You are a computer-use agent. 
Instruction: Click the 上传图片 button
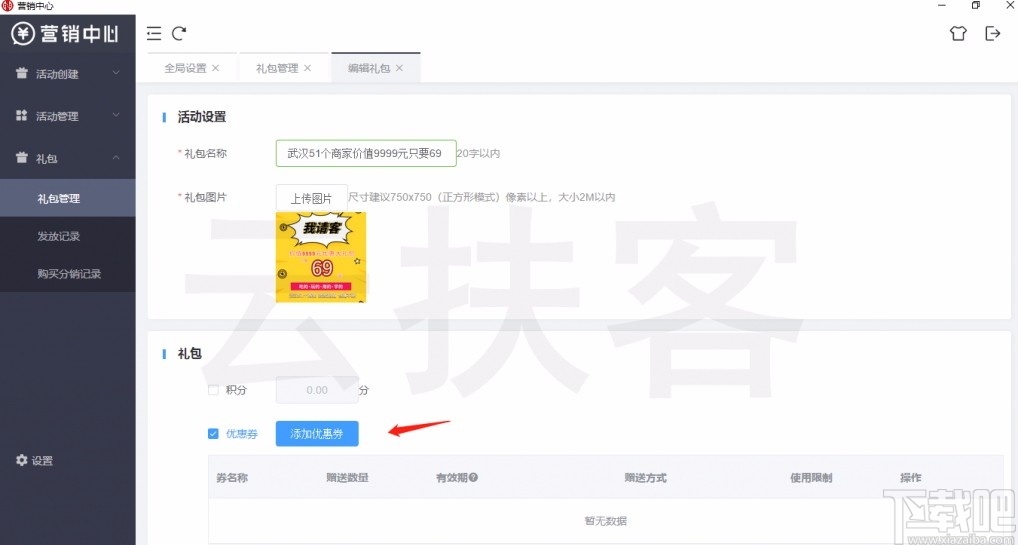pyautogui.click(x=312, y=197)
